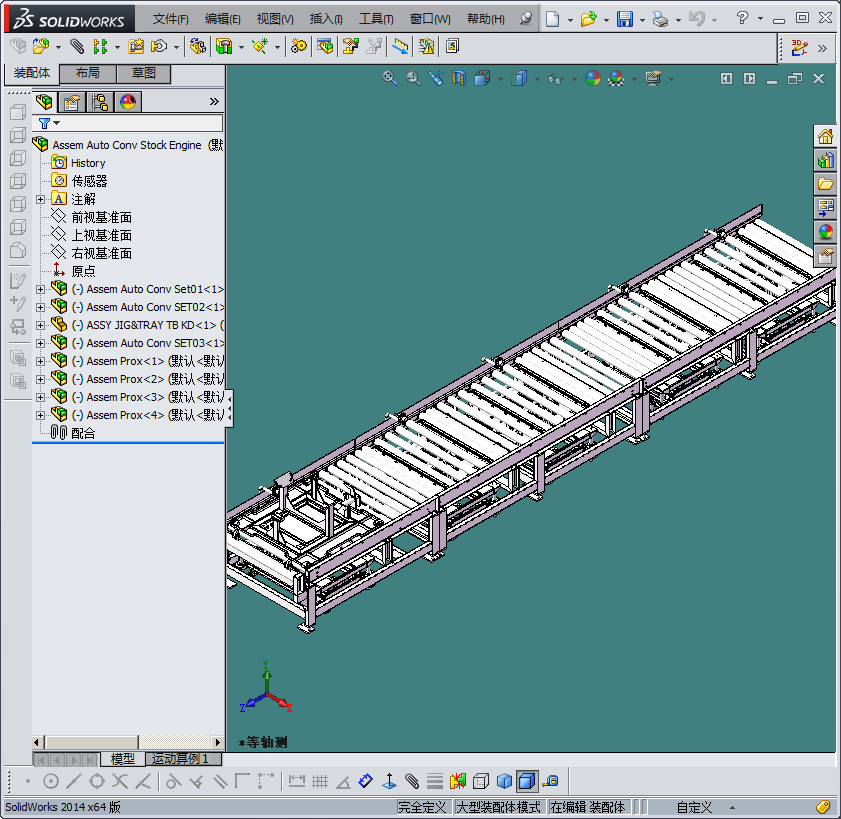Switch to the 运动算例 1 motion study tab
This screenshot has height=819, width=841.
click(x=180, y=759)
